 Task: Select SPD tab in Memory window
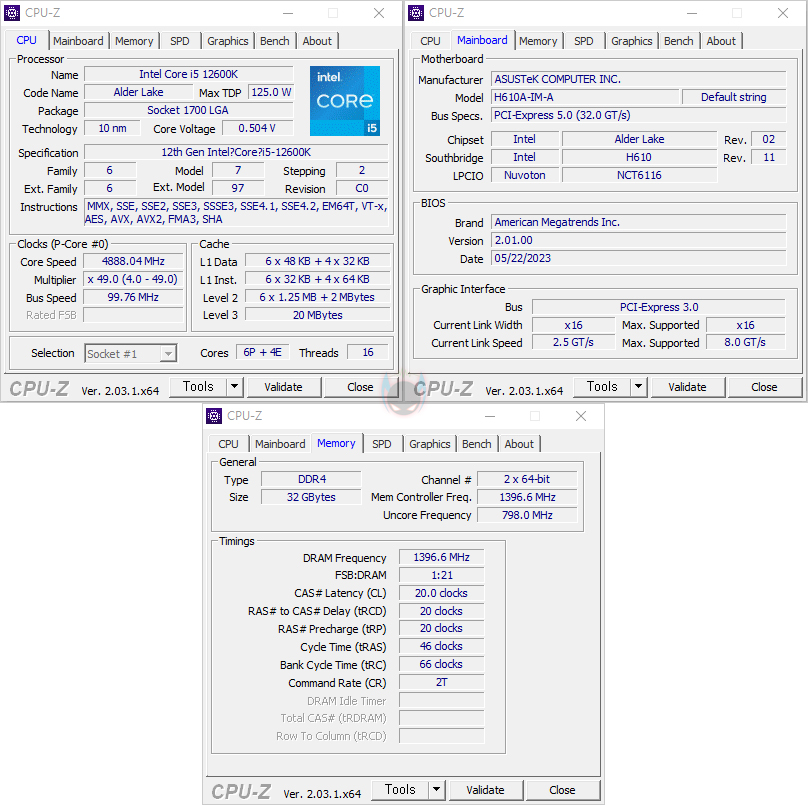[x=382, y=444]
